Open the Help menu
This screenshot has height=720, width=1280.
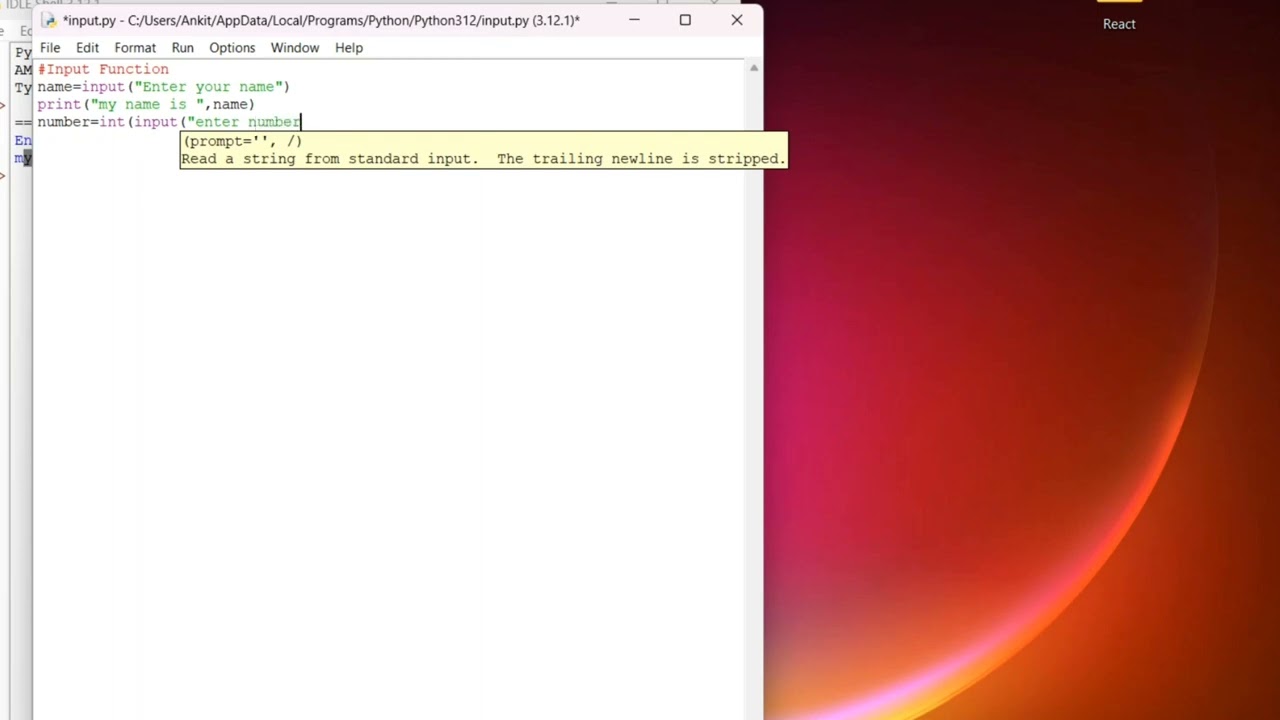pyautogui.click(x=349, y=48)
